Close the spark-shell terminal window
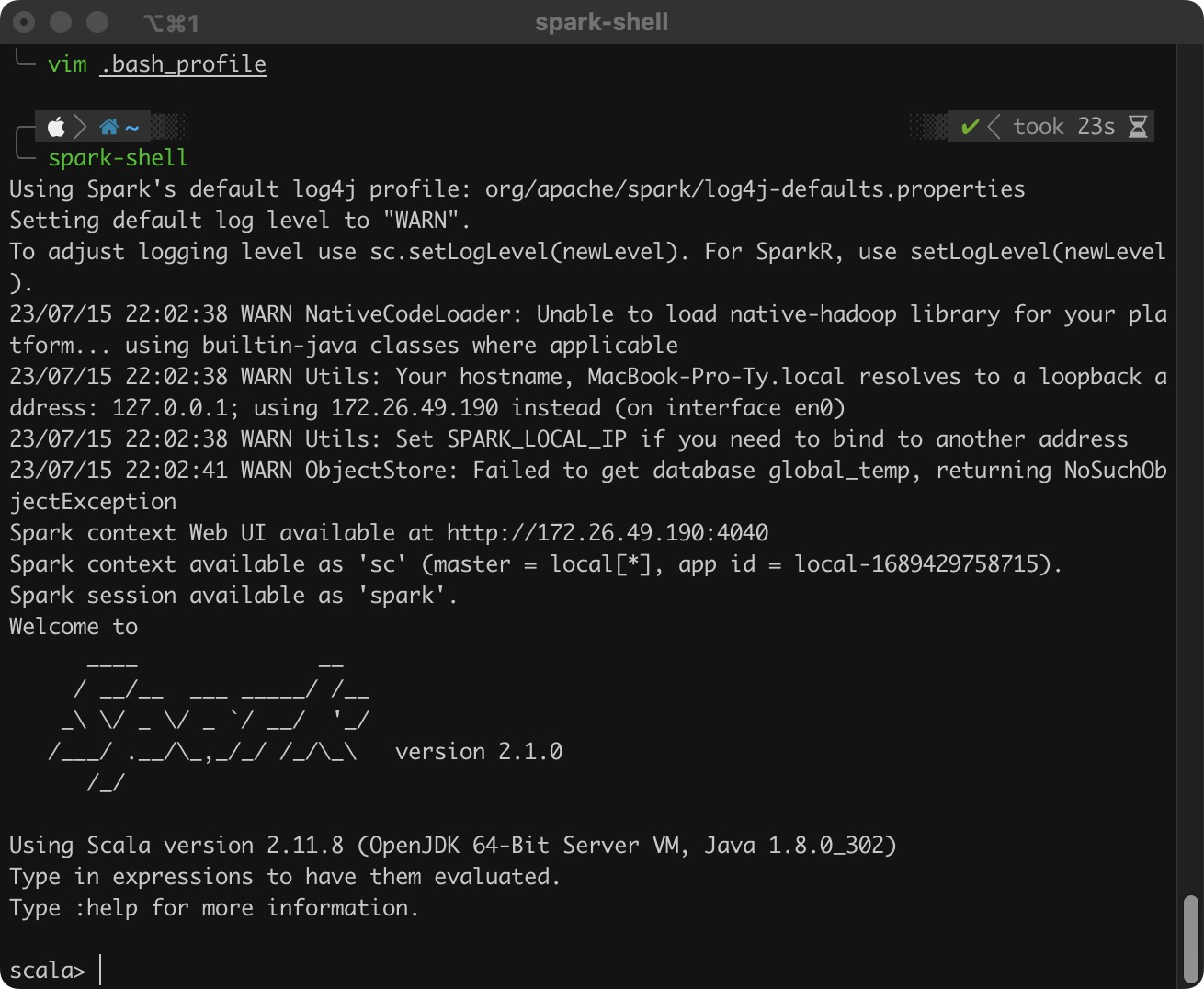 coord(24,22)
